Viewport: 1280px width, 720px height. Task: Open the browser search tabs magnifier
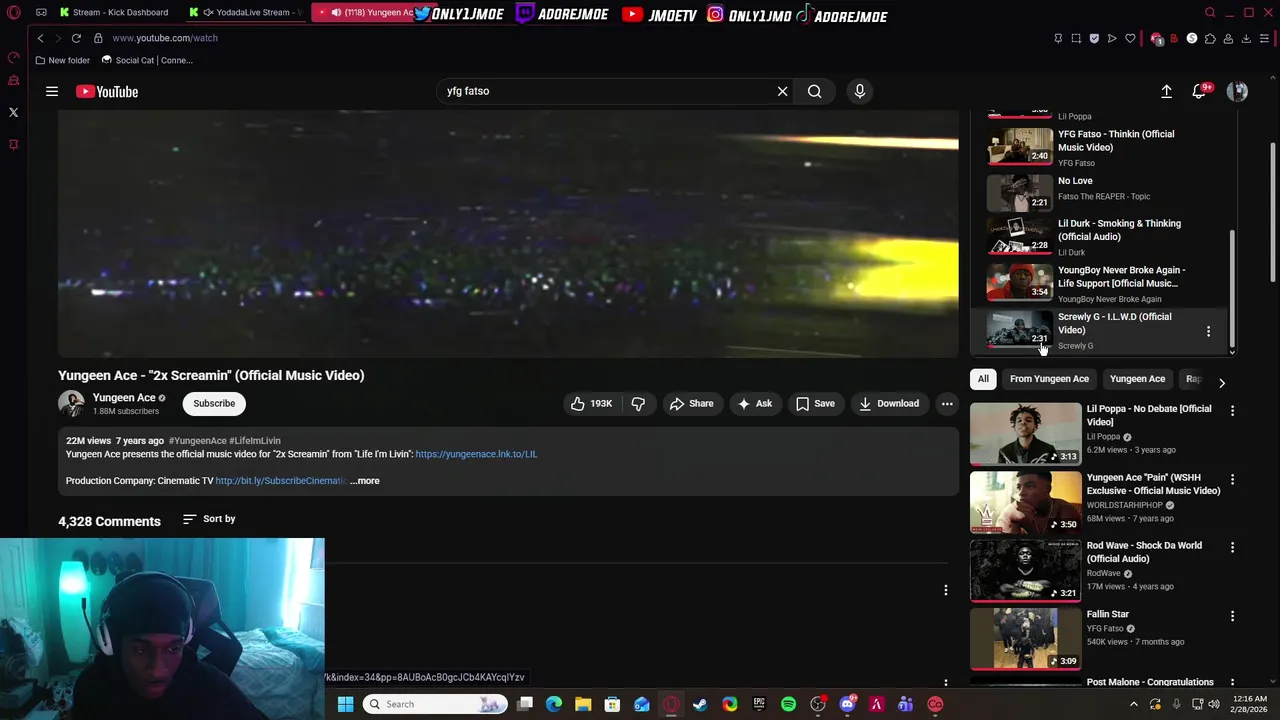[1210, 13]
